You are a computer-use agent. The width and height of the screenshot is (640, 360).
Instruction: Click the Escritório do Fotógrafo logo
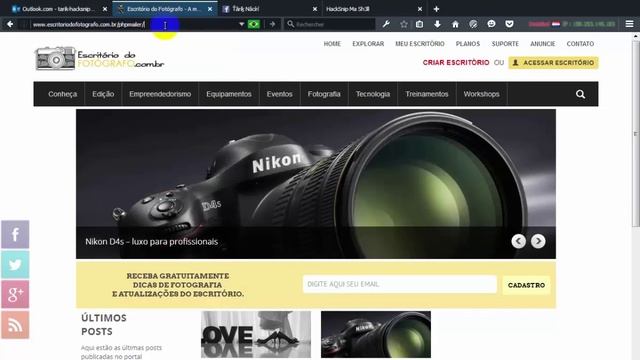pyautogui.click(x=99, y=58)
